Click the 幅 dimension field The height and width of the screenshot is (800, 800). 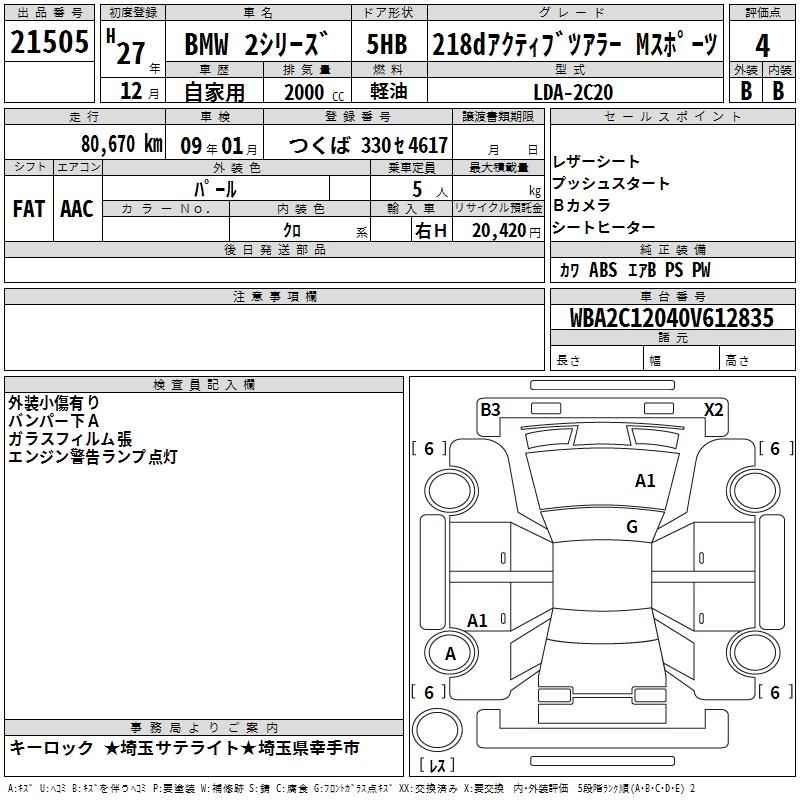pyautogui.click(x=681, y=358)
